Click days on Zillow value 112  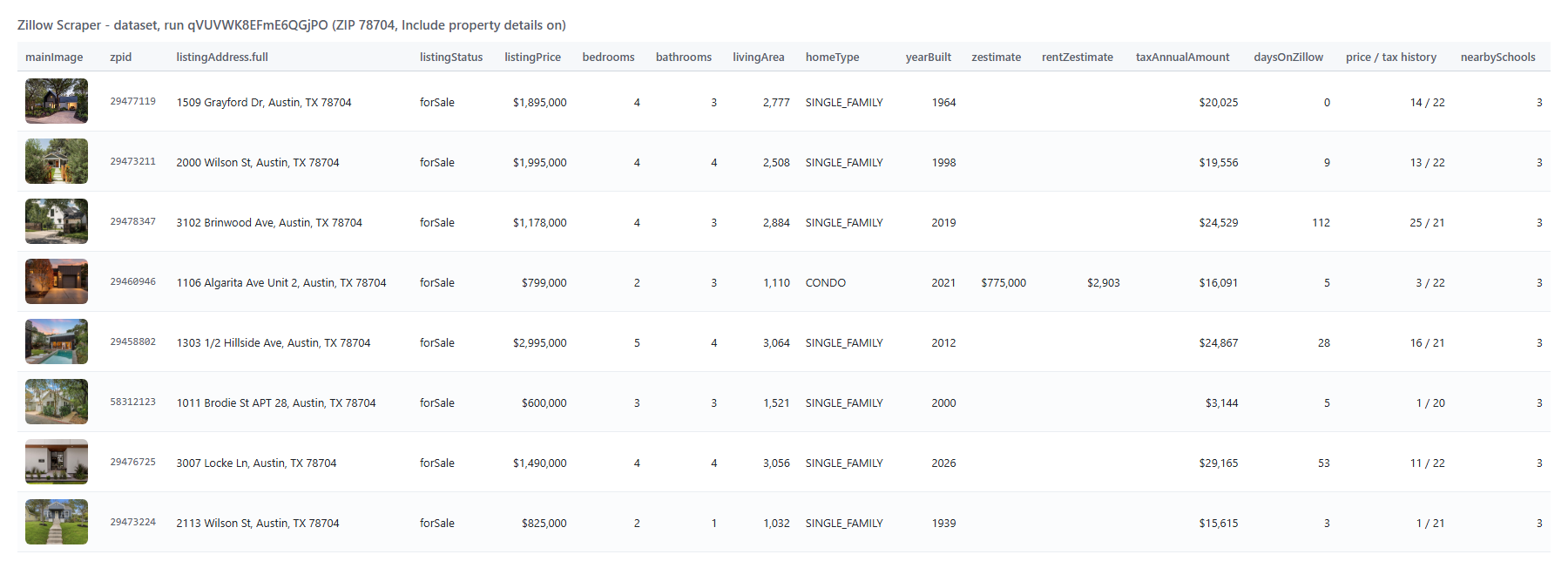point(1321,223)
